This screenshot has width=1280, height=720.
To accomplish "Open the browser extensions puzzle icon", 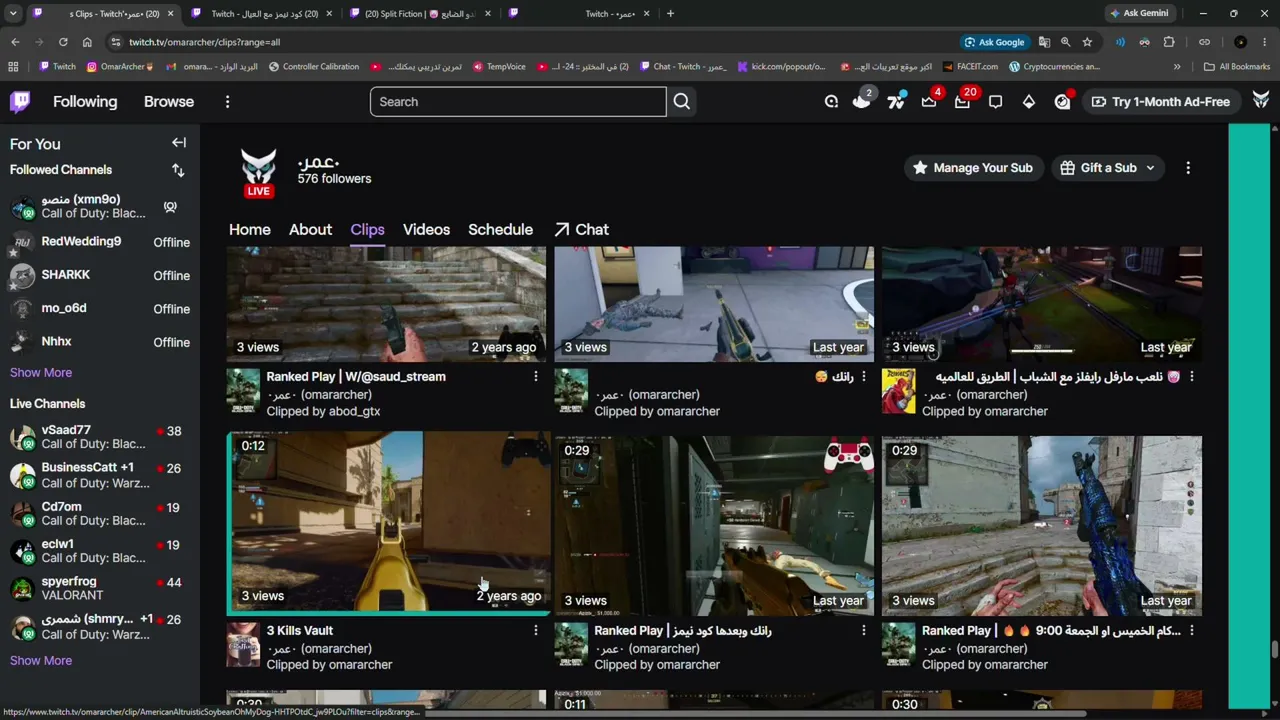I will pyautogui.click(x=1169, y=42).
